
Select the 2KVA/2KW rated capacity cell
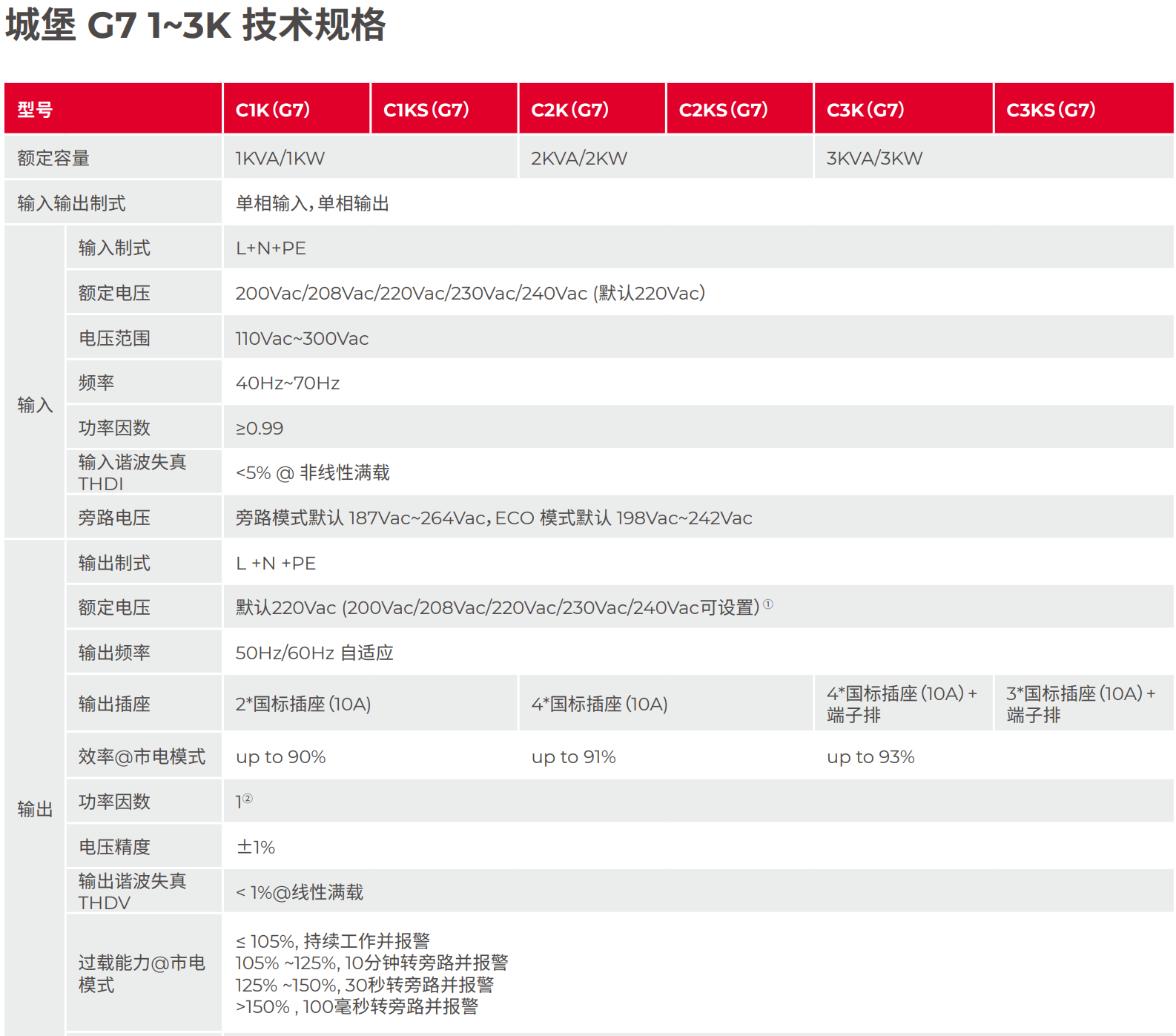578,159
